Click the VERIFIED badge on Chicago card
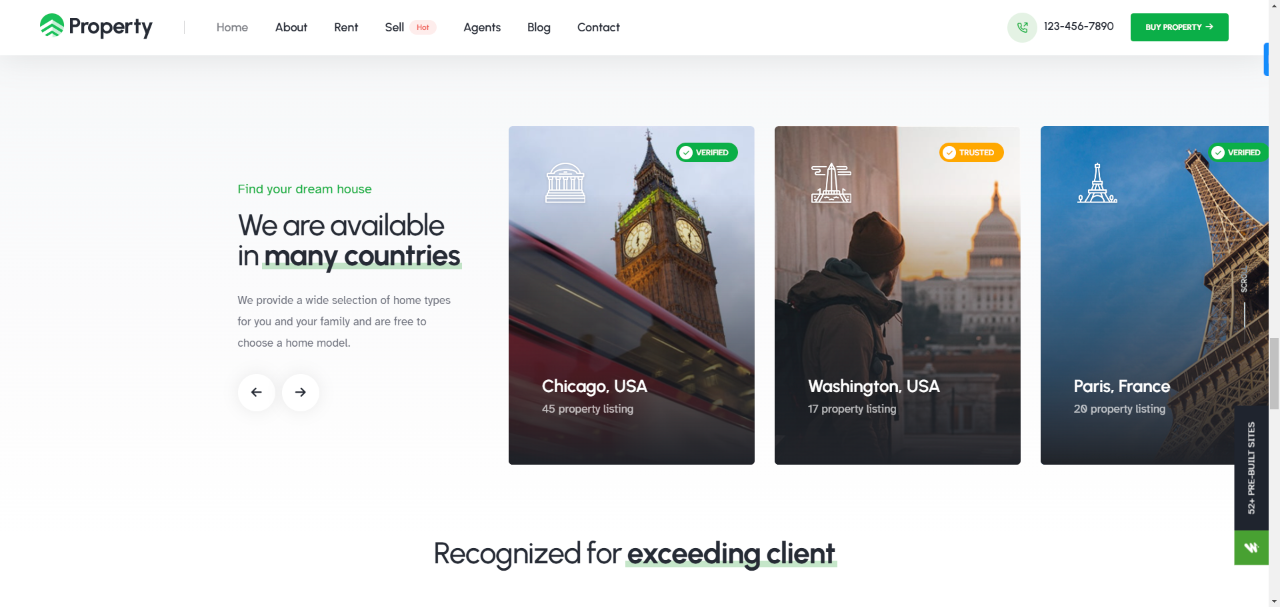Viewport: 1280px width, 607px height. click(707, 152)
